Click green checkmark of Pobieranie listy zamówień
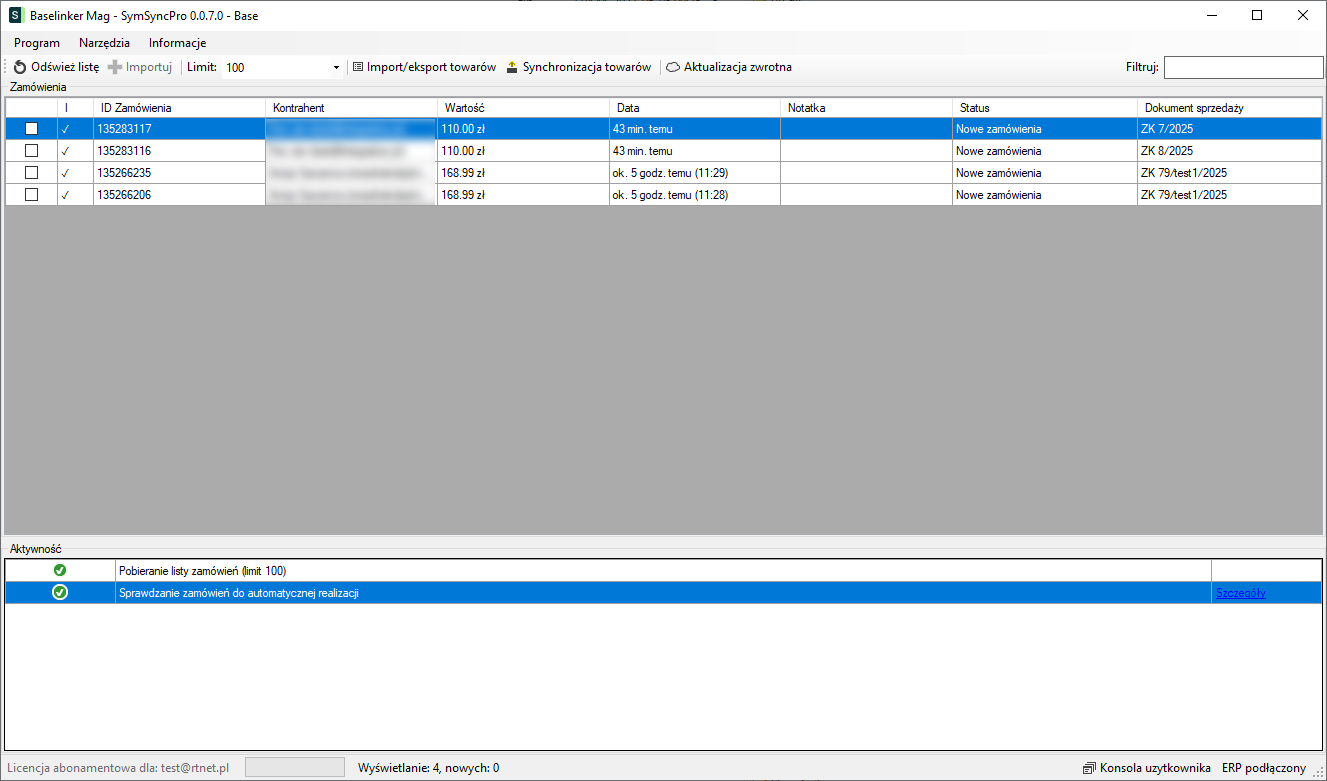This screenshot has height=781, width=1327. coord(60,570)
